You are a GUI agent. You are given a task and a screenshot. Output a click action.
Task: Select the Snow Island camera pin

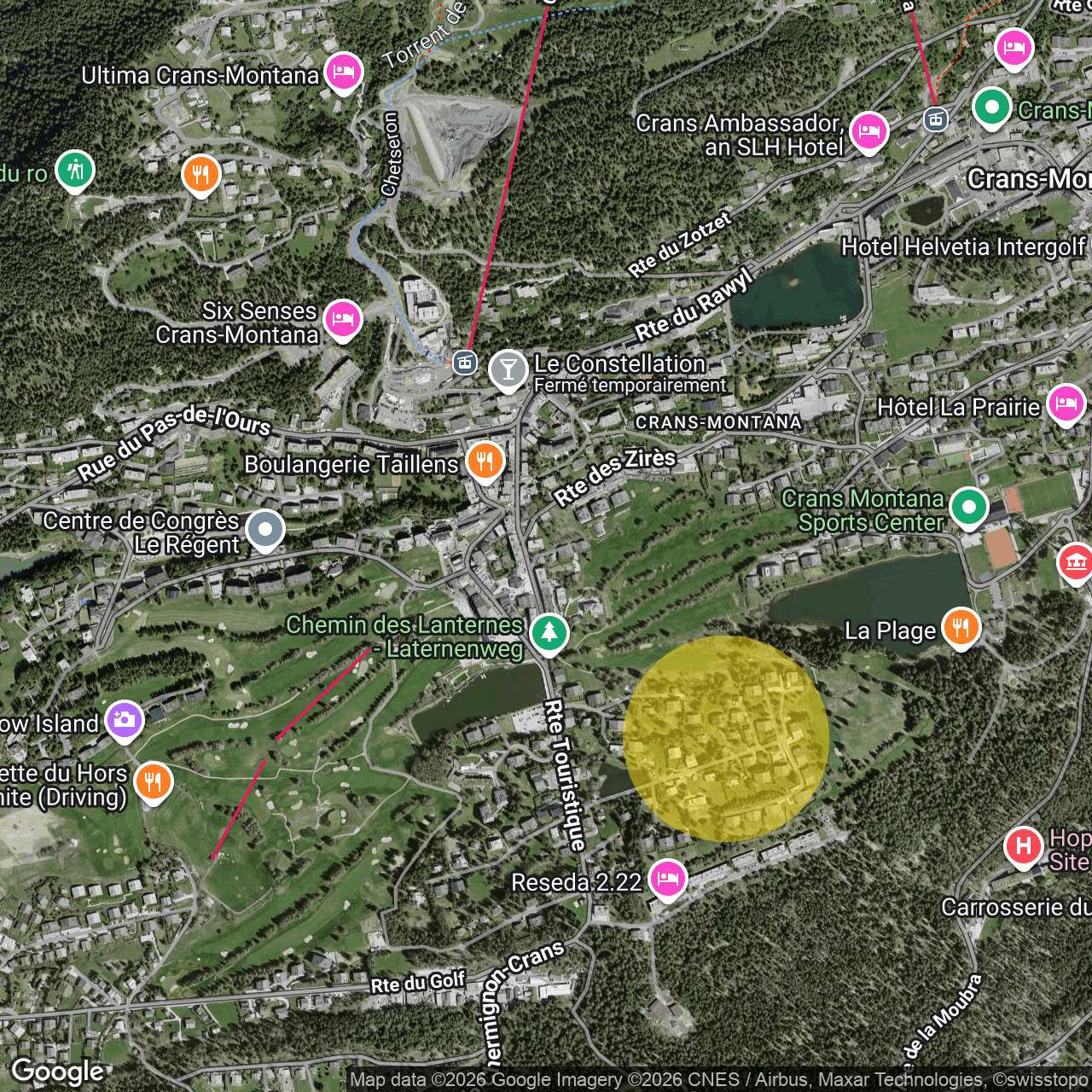125,721
